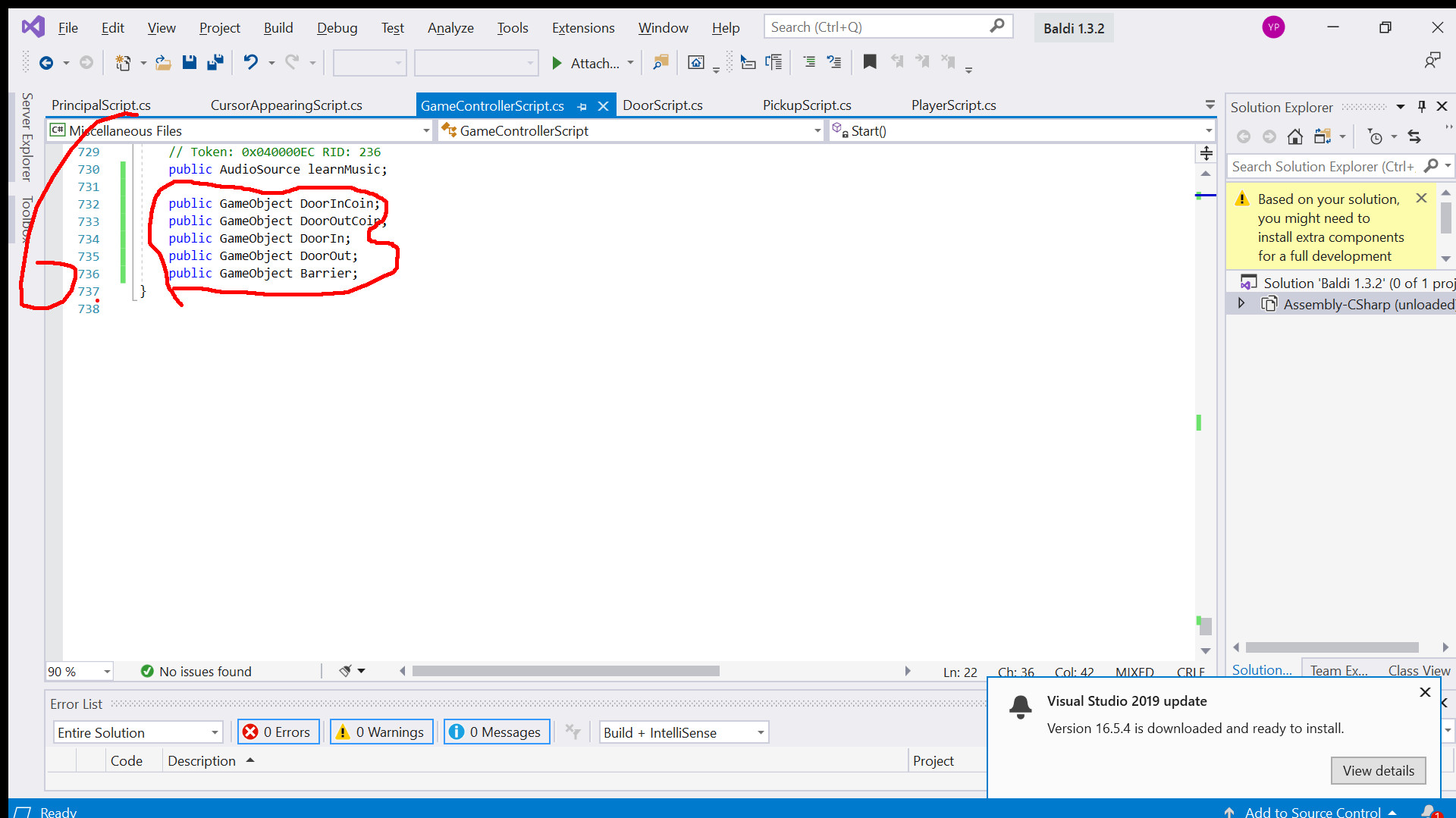Toggle the Messages filter button
Image resolution: width=1456 pixels, height=818 pixels.
click(497, 732)
